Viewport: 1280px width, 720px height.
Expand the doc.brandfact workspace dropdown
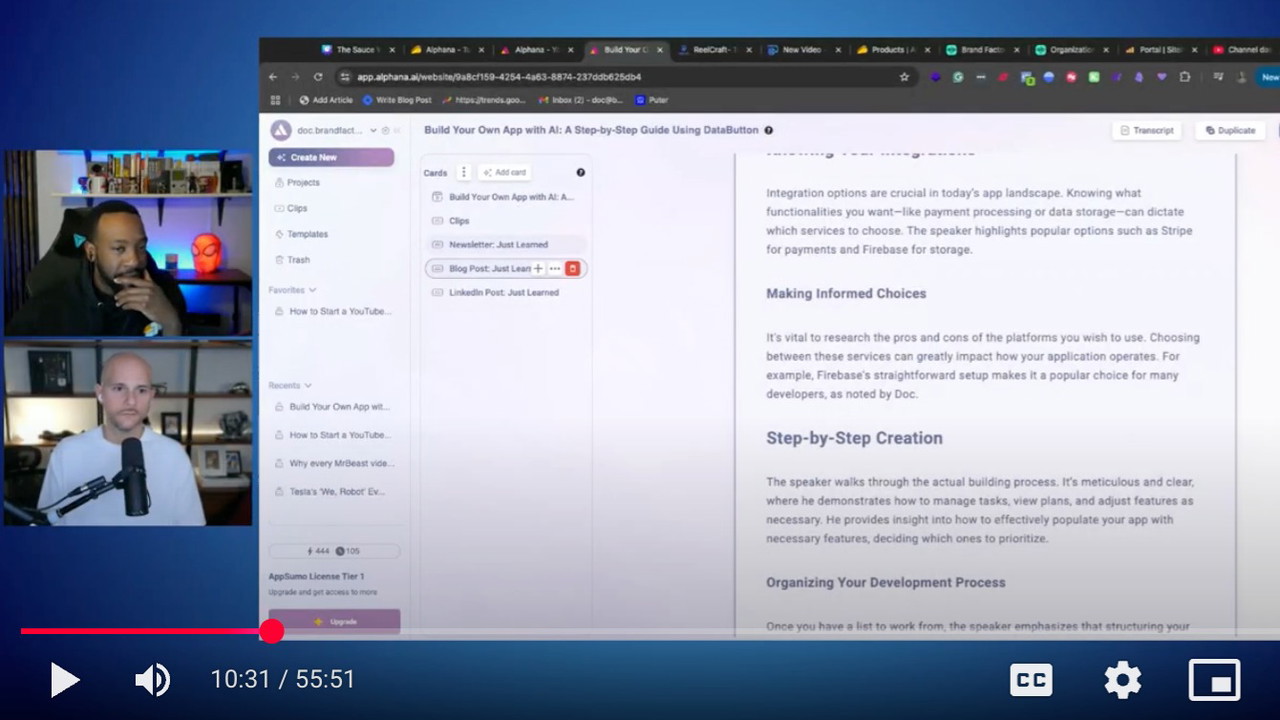point(373,130)
